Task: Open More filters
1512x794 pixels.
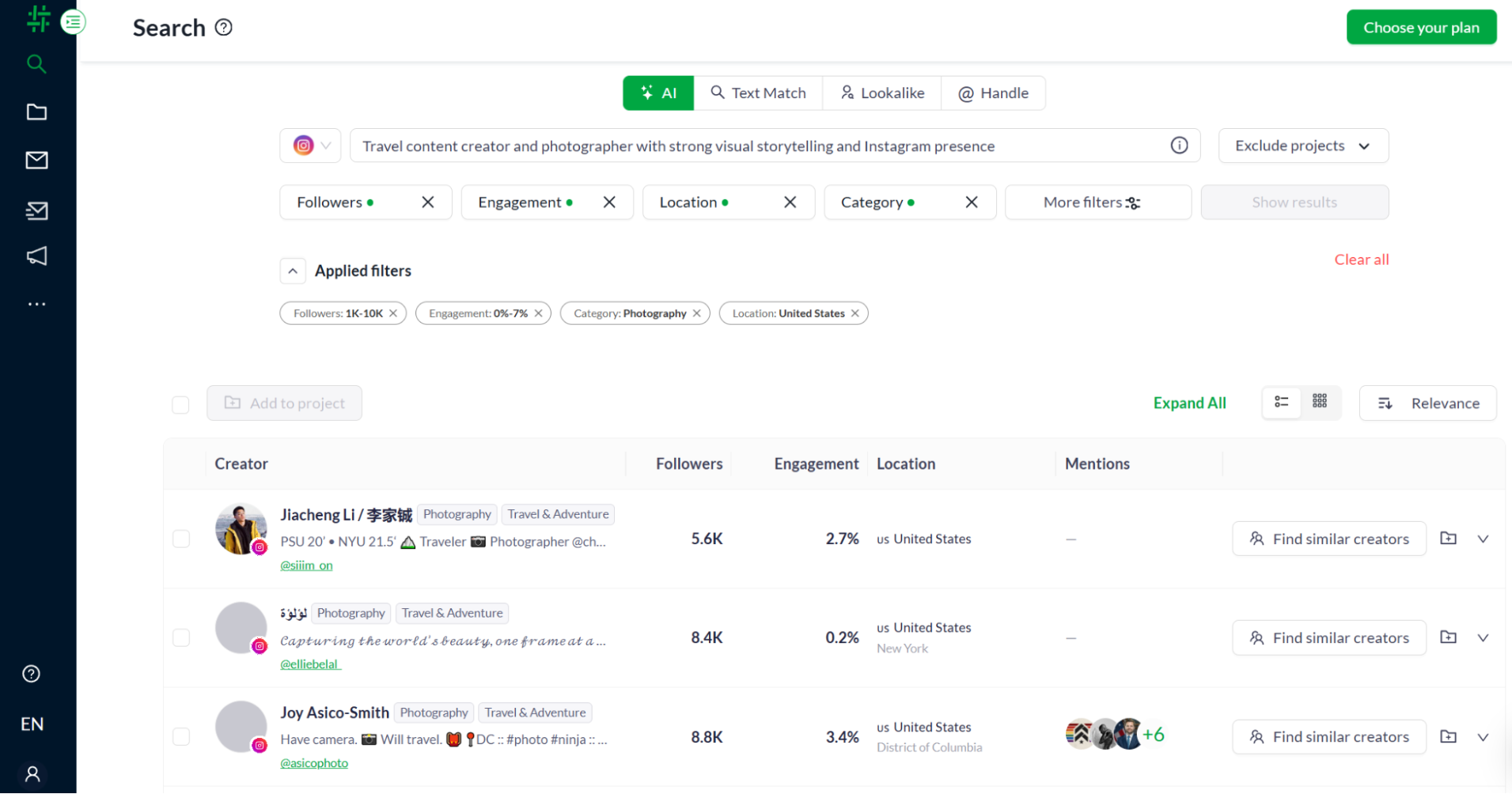Action: click(x=1097, y=202)
